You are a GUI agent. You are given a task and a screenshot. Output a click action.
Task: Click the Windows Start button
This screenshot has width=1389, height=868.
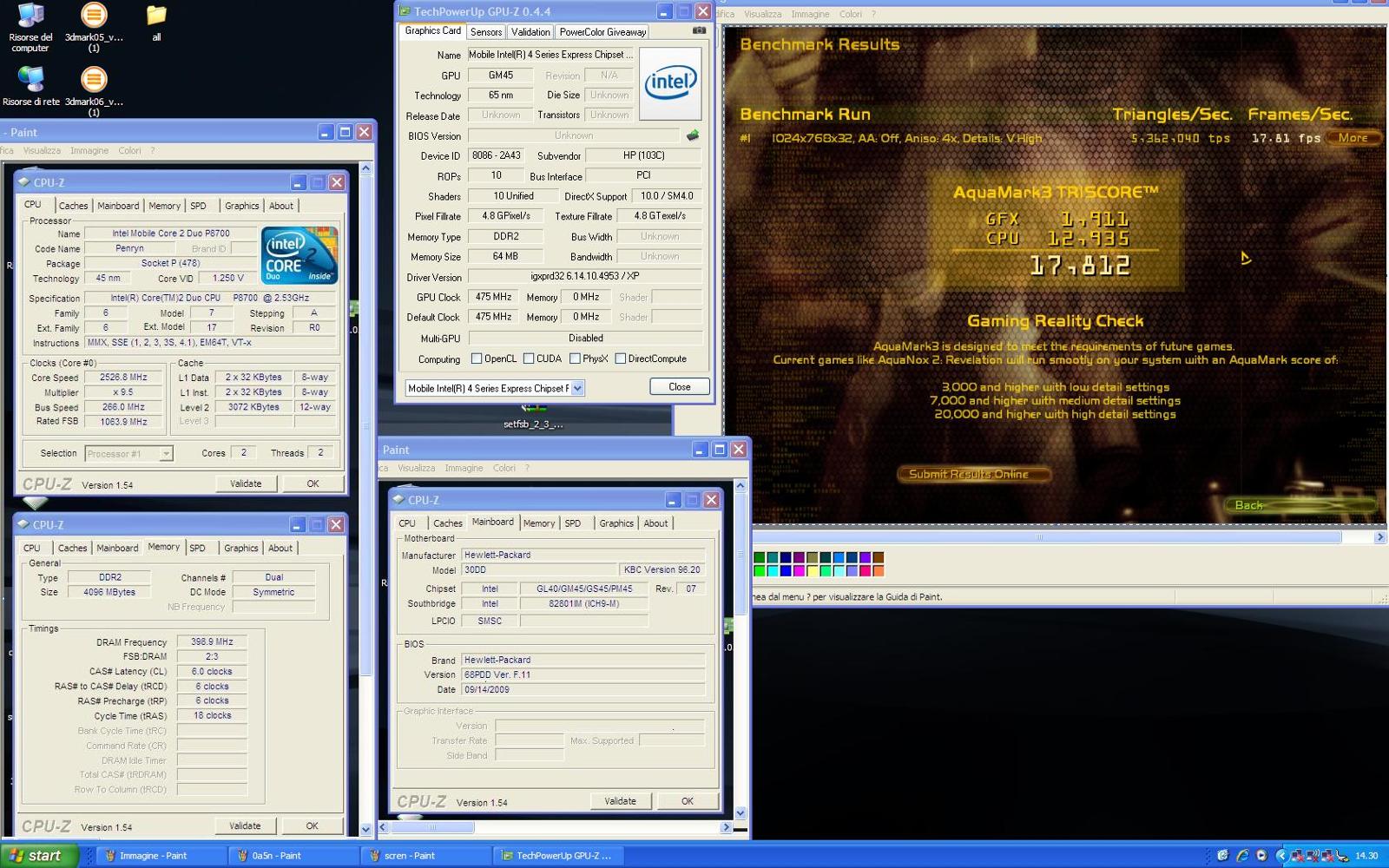pyautogui.click(x=38, y=855)
